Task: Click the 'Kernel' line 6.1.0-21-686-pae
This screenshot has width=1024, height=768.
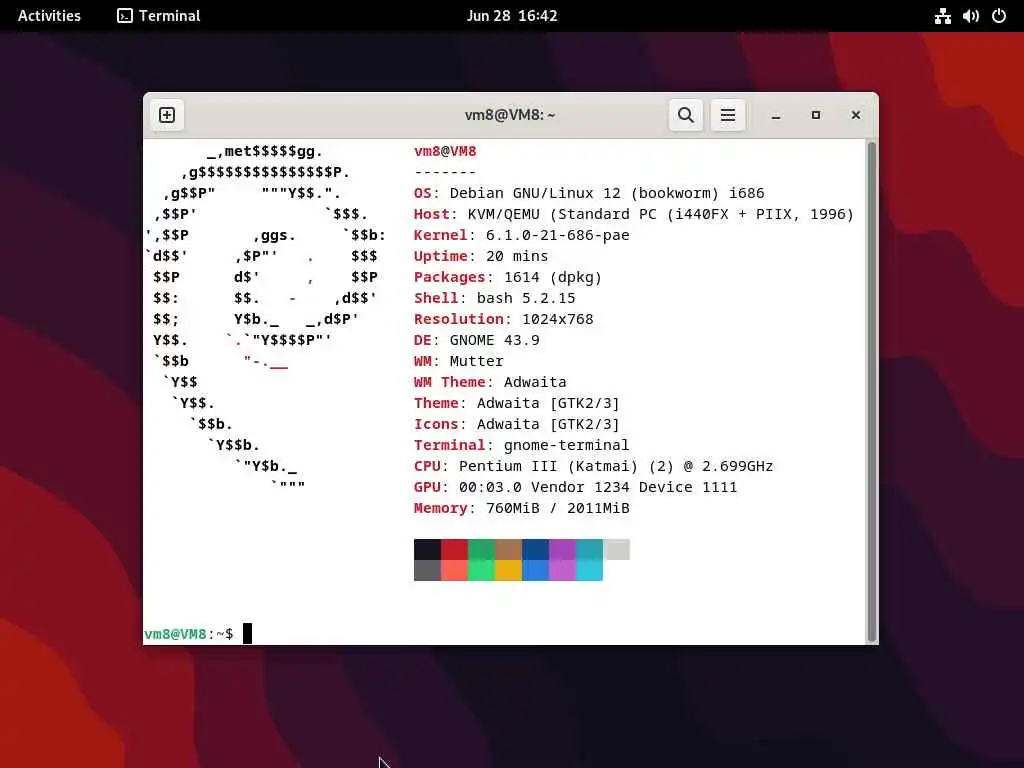Action: [x=522, y=235]
